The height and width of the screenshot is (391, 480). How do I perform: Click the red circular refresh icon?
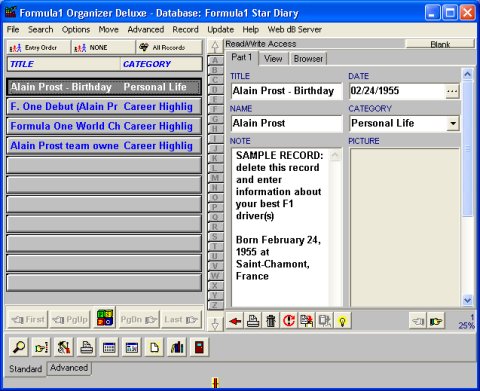pyautogui.click(x=289, y=321)
